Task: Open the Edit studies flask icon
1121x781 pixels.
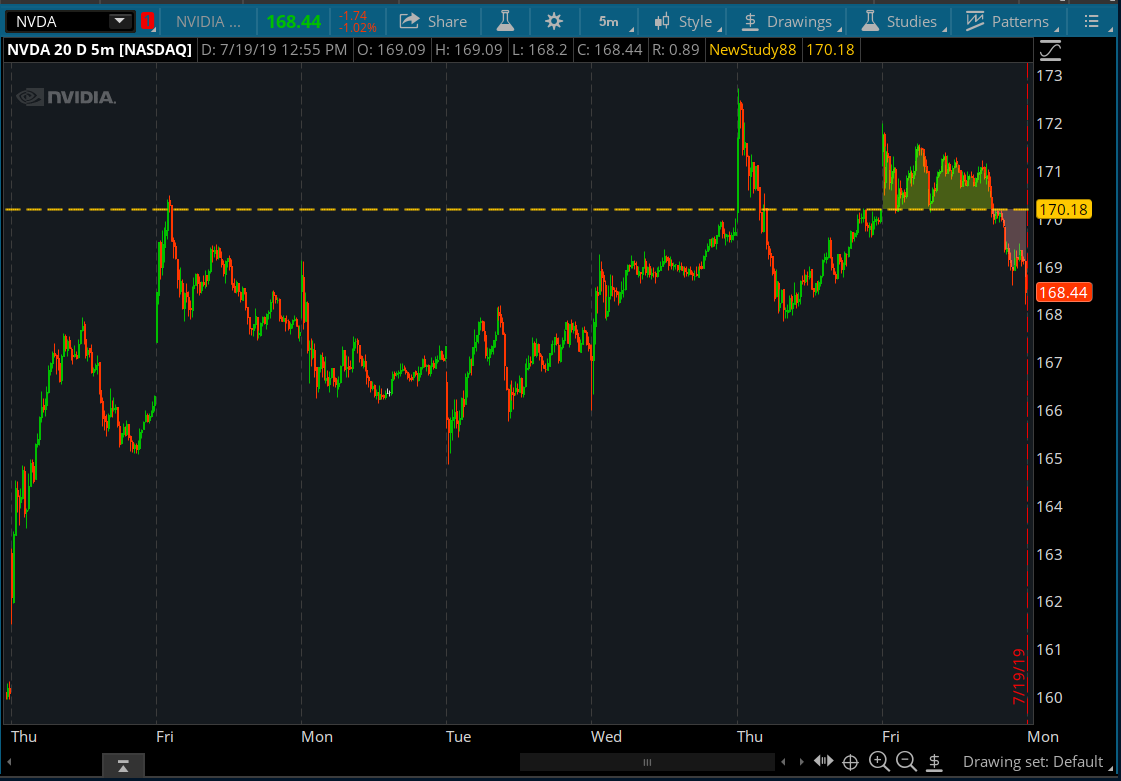Action: [x=505, y=21]
